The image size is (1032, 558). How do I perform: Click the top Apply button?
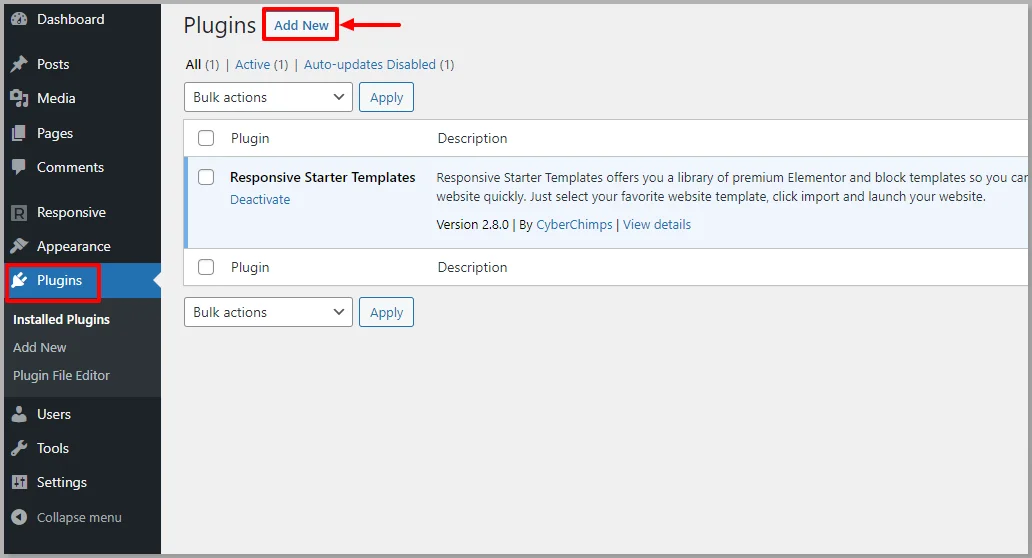tap(386, 97)
